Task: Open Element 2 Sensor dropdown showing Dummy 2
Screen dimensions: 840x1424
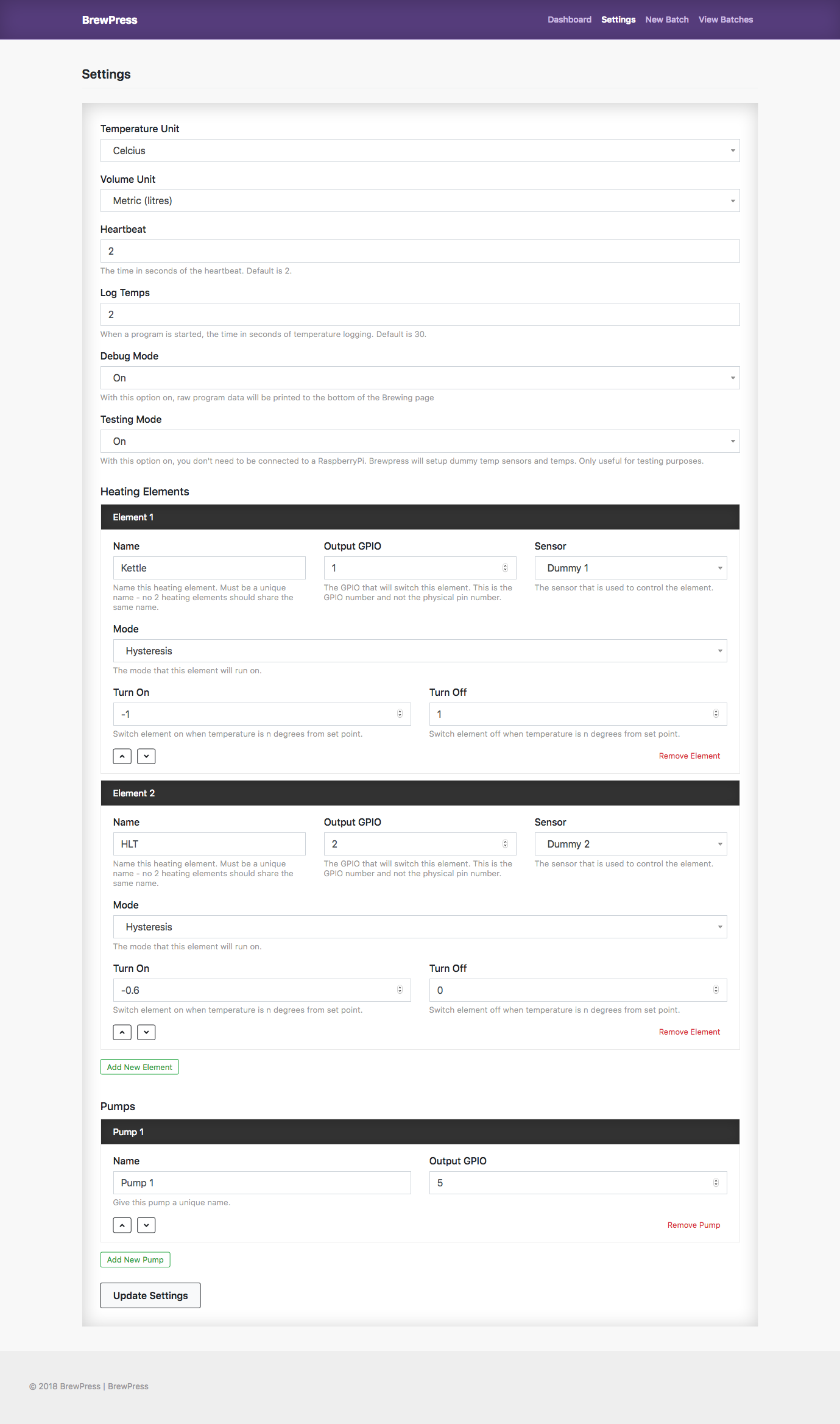Action: click(x=630, y=844)
